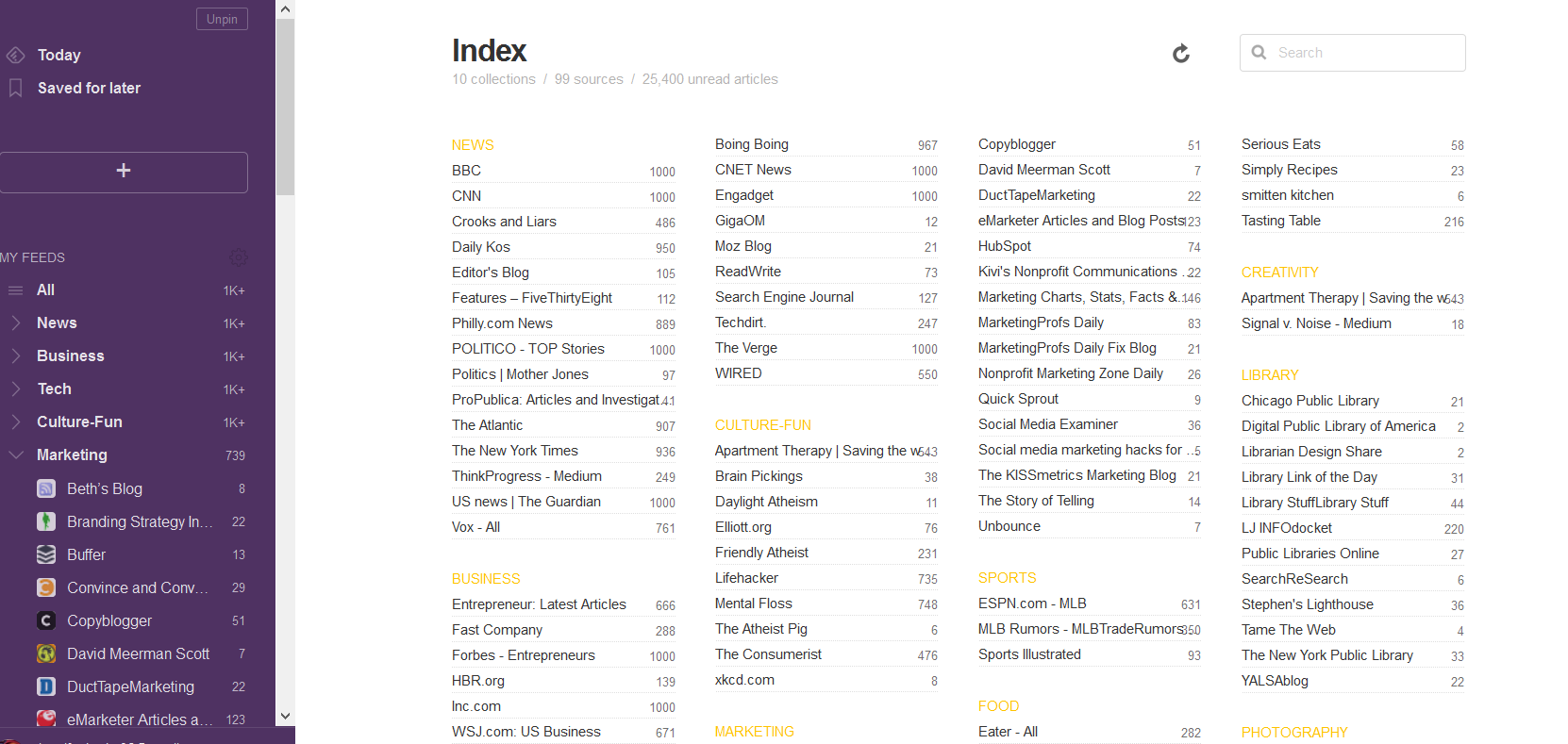Unpin the sidebar with Unpin button
Viewport: 1568px width, 744px height.
(222, 19)
